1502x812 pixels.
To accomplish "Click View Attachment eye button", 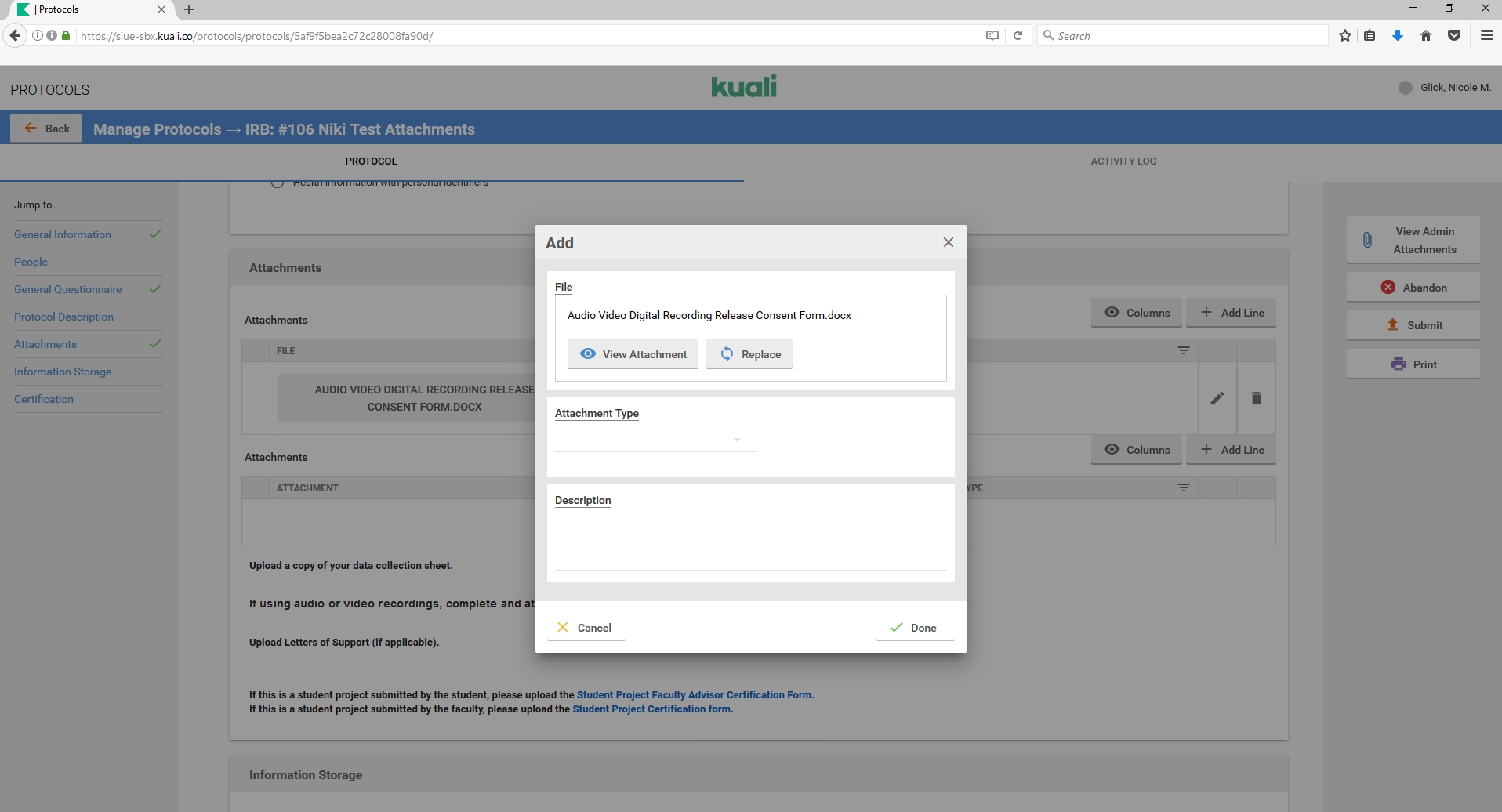I will click(633, 354).
